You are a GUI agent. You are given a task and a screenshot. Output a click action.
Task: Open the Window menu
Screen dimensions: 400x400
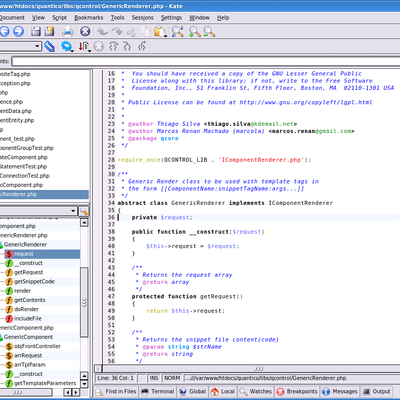[199, 18]
